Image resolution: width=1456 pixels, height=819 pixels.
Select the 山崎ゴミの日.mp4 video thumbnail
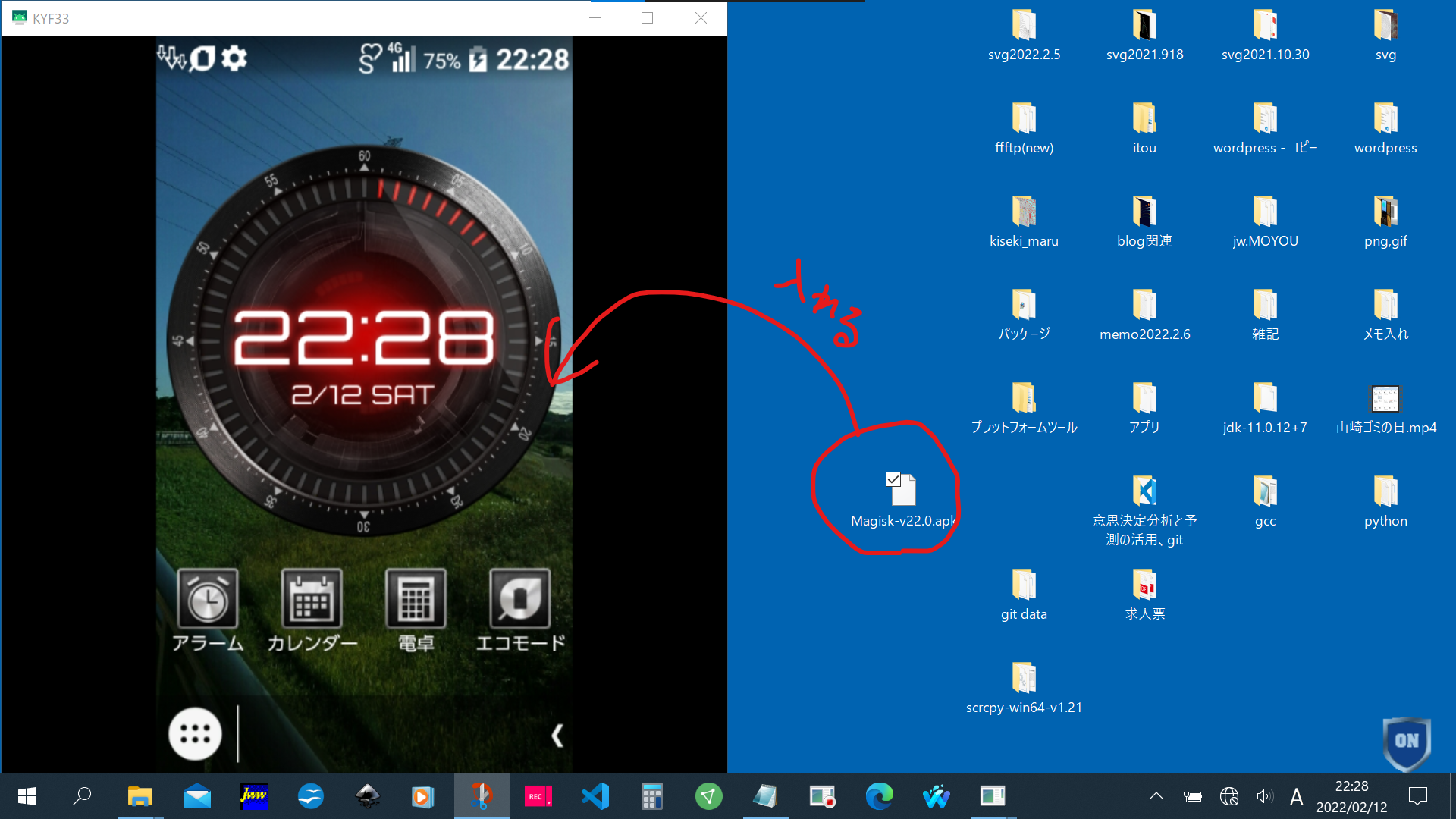[1385, 399]
